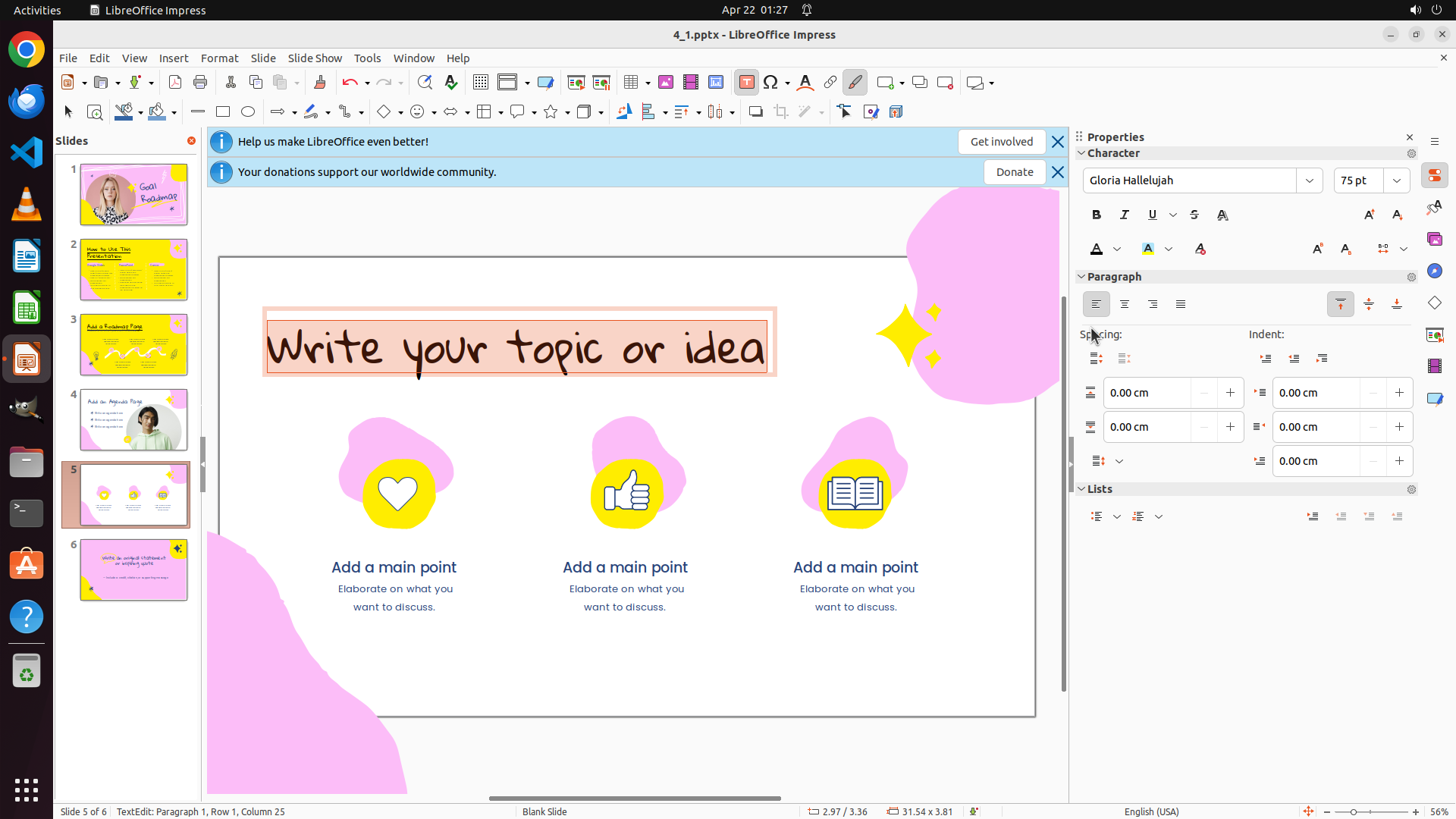This screenshot has height=819, width=1456.
Task: Open the Format menu
Action: tap(219, 58)
